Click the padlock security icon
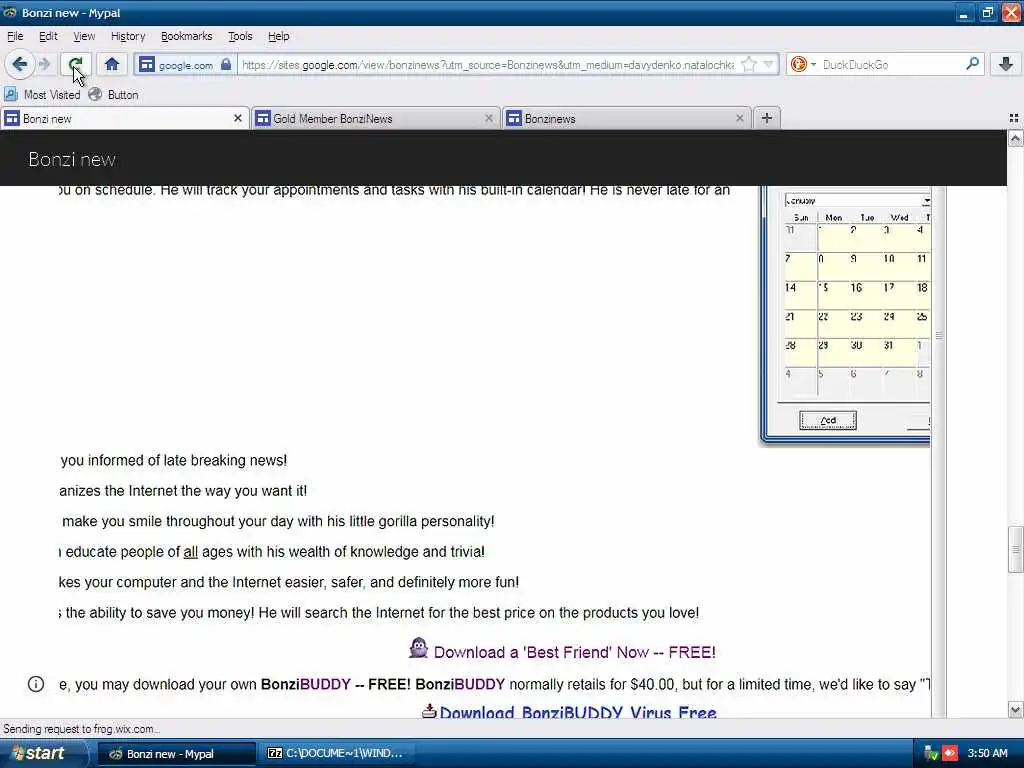Viewport: 1024px width, 768px height. [226, 64]
